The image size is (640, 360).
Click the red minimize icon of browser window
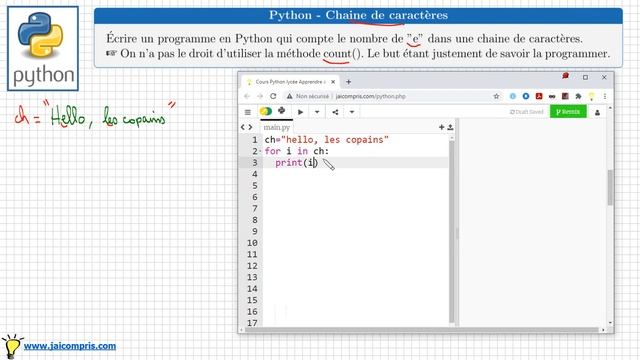[x=565, y=76]
